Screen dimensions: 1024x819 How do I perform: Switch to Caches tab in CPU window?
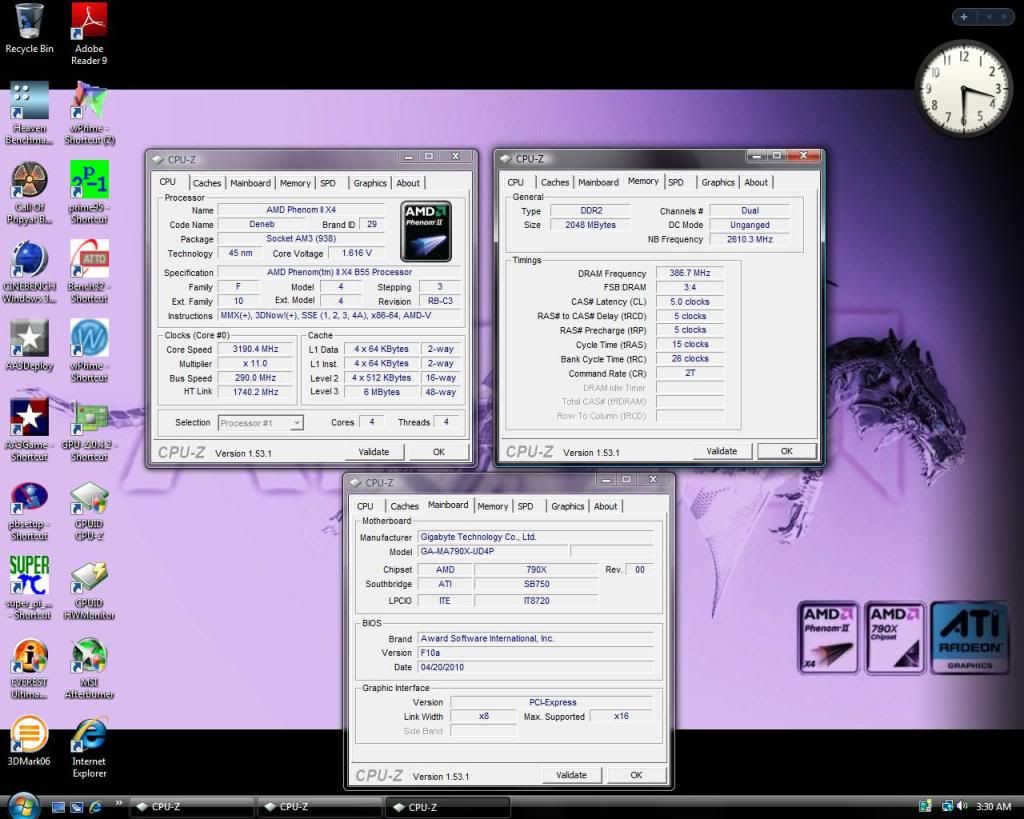coord(207,183)
